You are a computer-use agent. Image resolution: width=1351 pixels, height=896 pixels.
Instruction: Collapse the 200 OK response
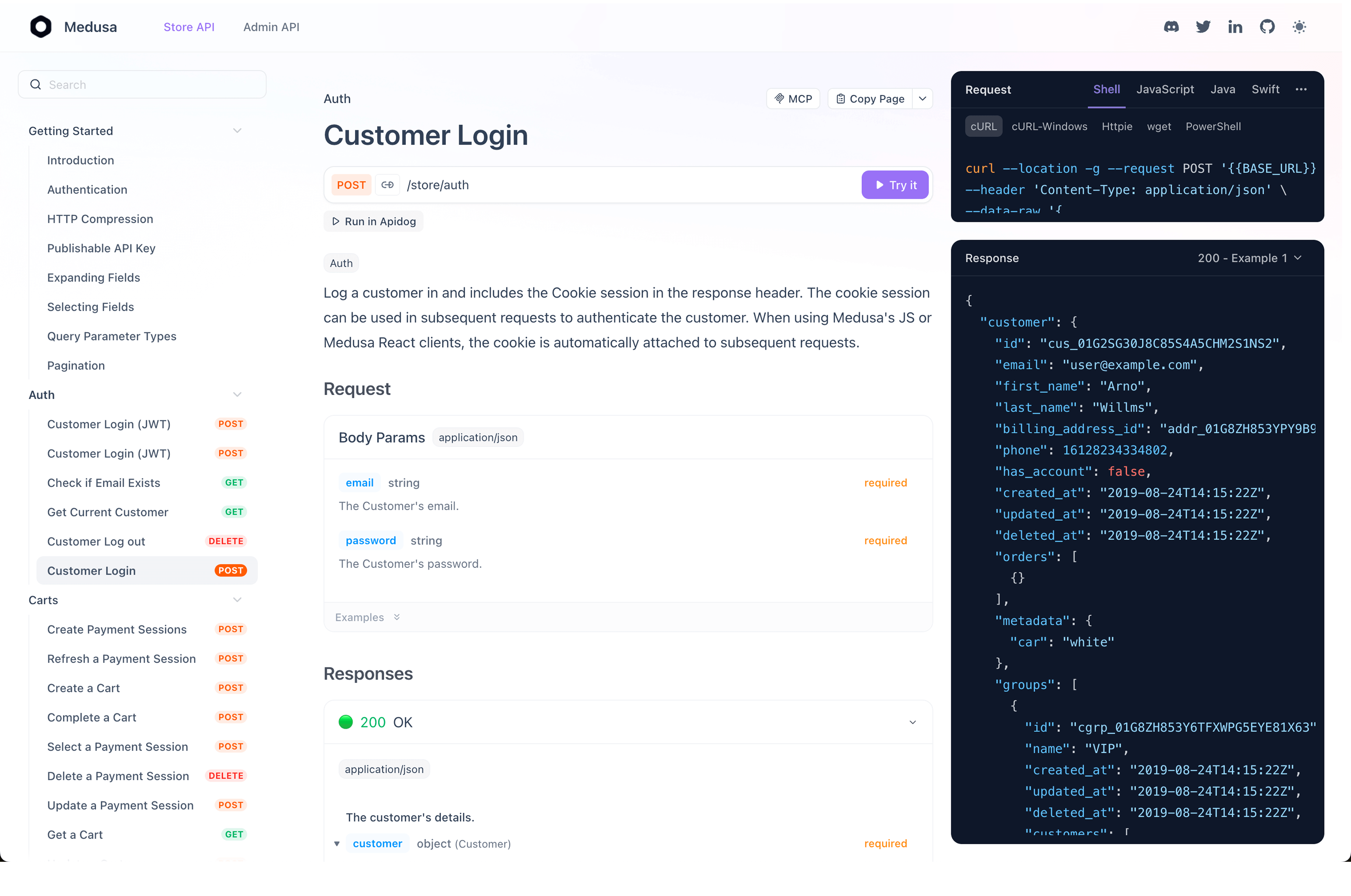(913, 722)
